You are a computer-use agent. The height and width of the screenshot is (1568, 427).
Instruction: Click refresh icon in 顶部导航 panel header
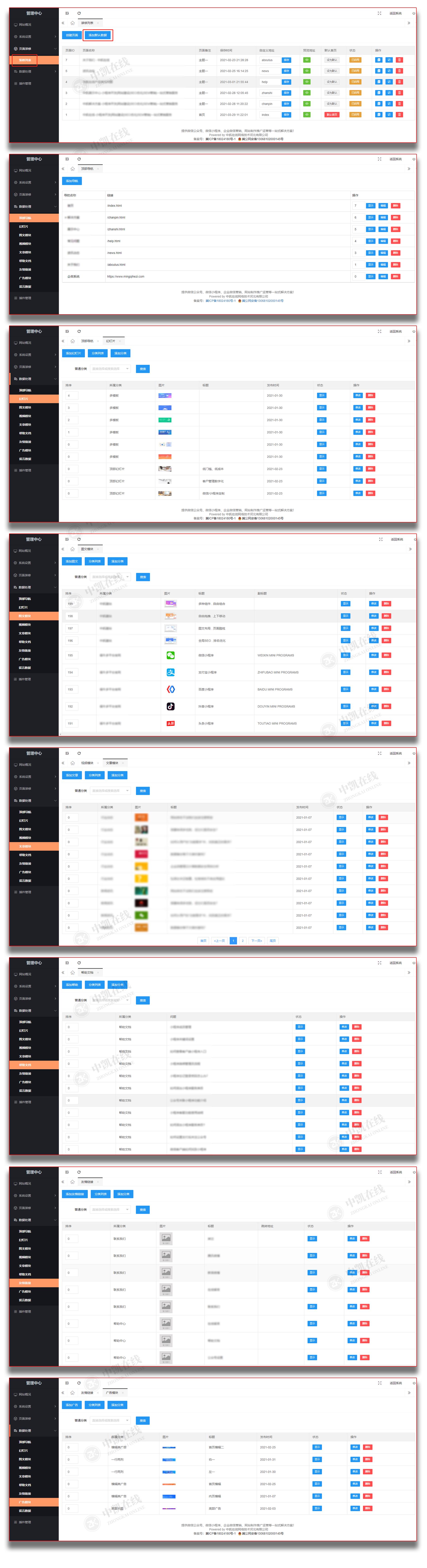coord(79,159)
